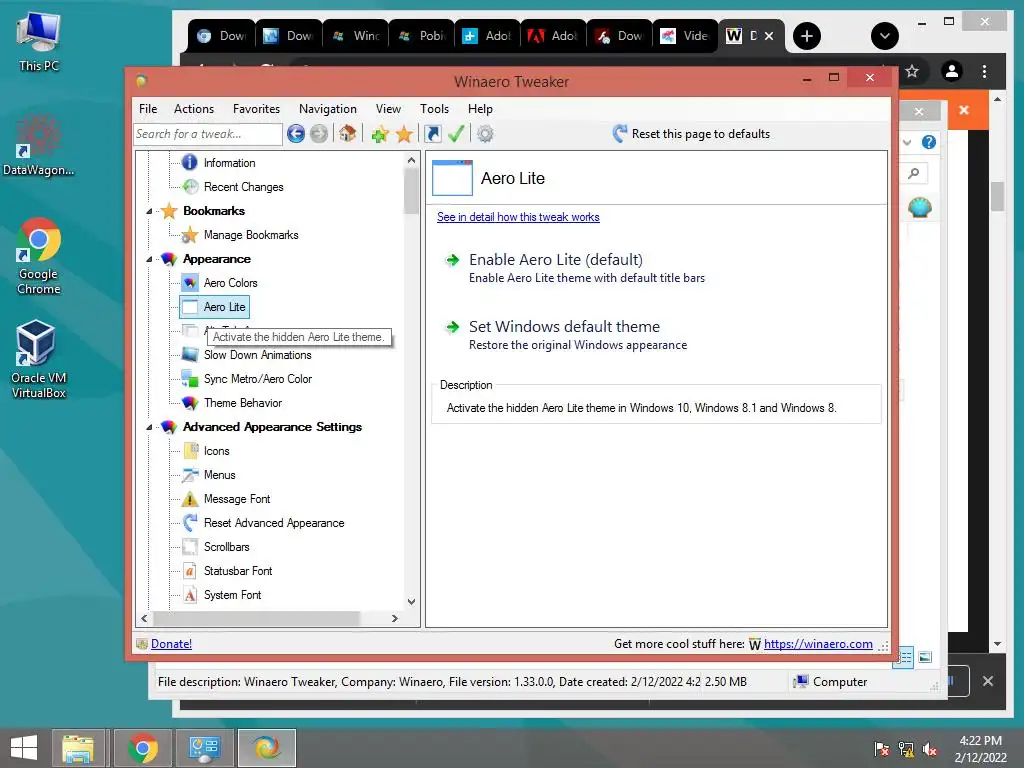Open the Chrome tab search dropdown button
This screenshot has height=768, width=1024.
pyautogui.click(x=885, y=36)
